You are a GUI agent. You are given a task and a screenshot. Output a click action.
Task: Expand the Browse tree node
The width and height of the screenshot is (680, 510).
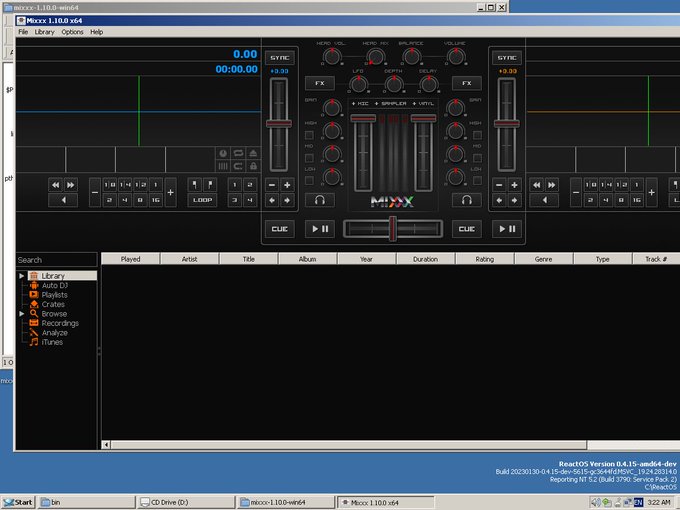[21, 314]
